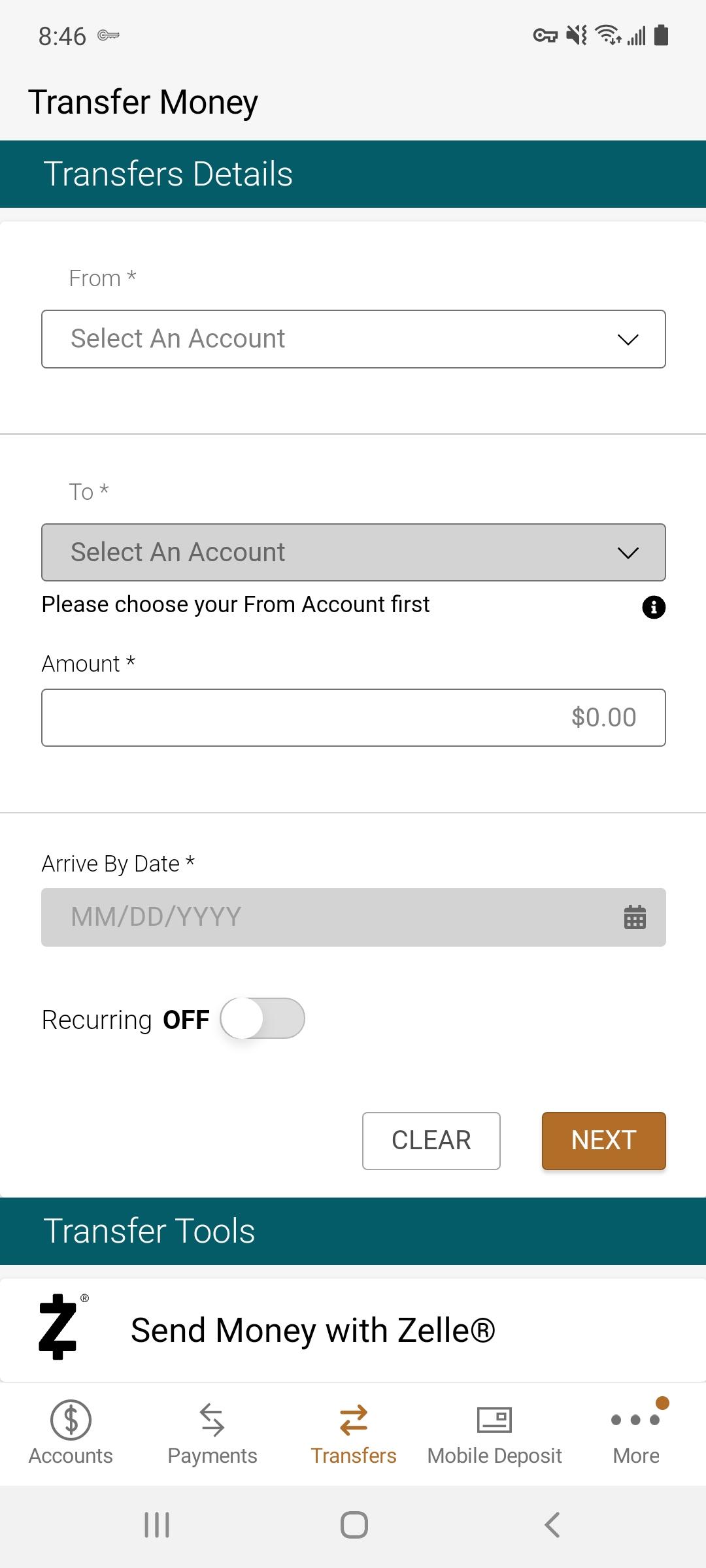706x1568 pixels.
Task: Tap the info icon beside From Account message
Action: point(654,607)
